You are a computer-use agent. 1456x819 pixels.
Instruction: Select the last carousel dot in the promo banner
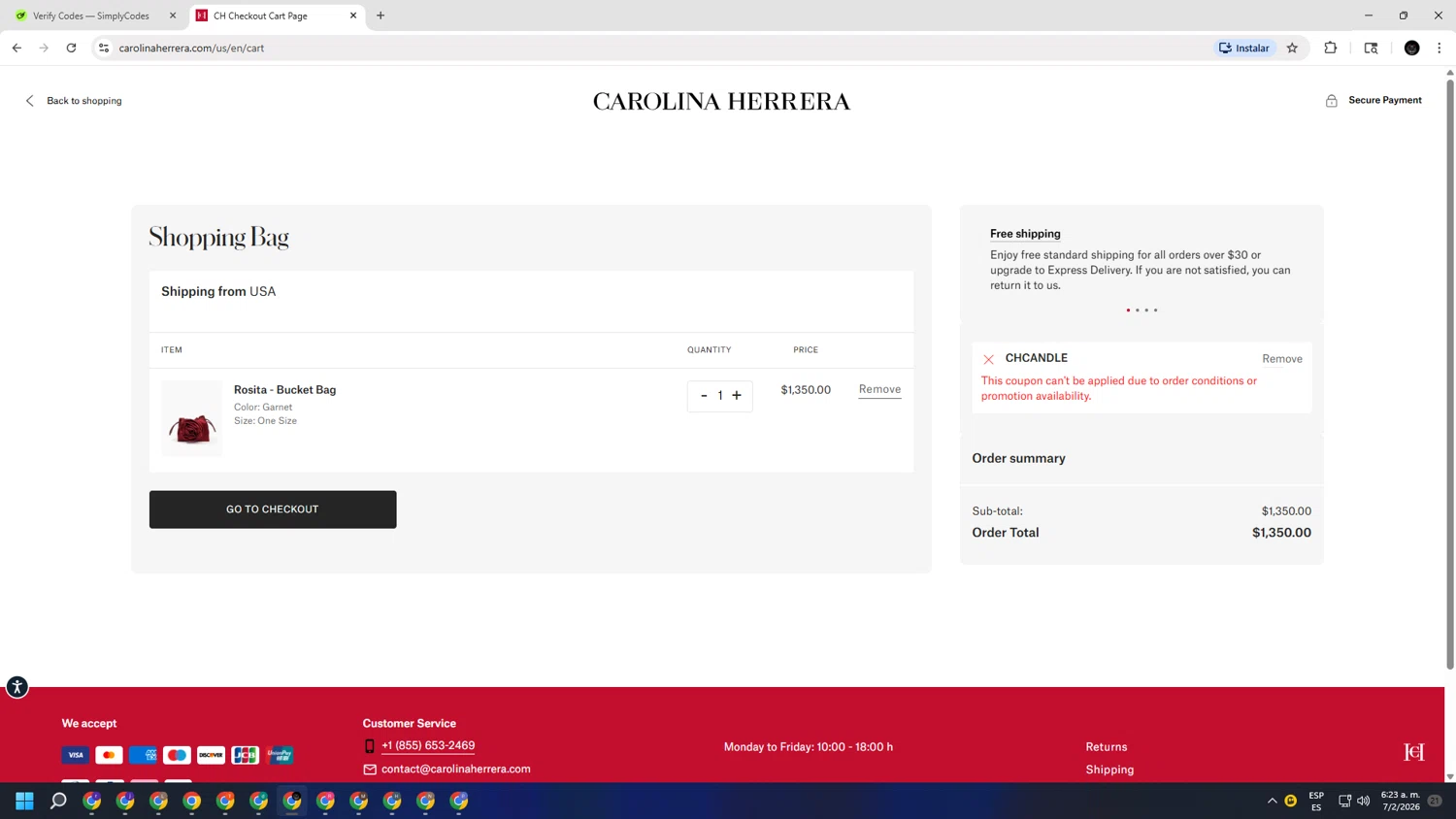pyautogui.click(x=1155, y=311)
